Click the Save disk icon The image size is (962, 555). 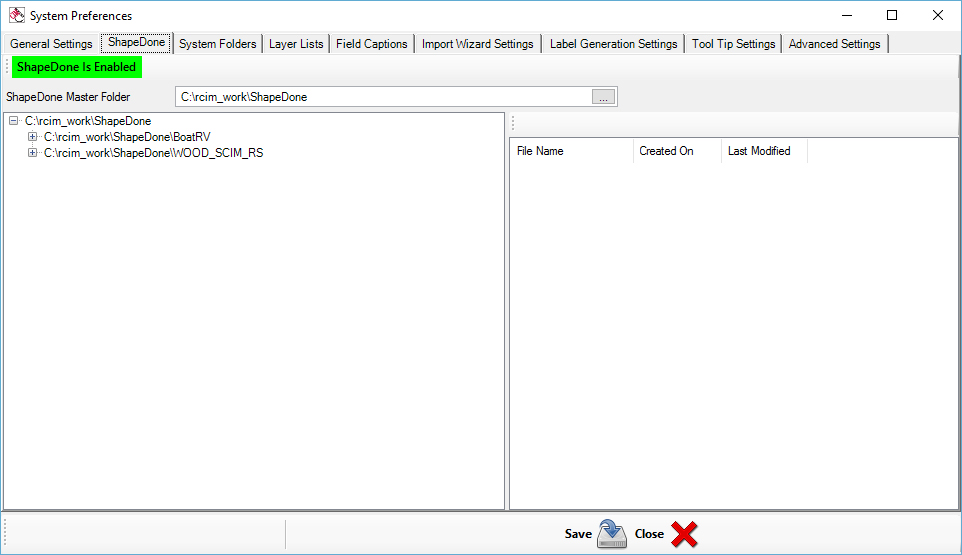click(x=612, y=534)
